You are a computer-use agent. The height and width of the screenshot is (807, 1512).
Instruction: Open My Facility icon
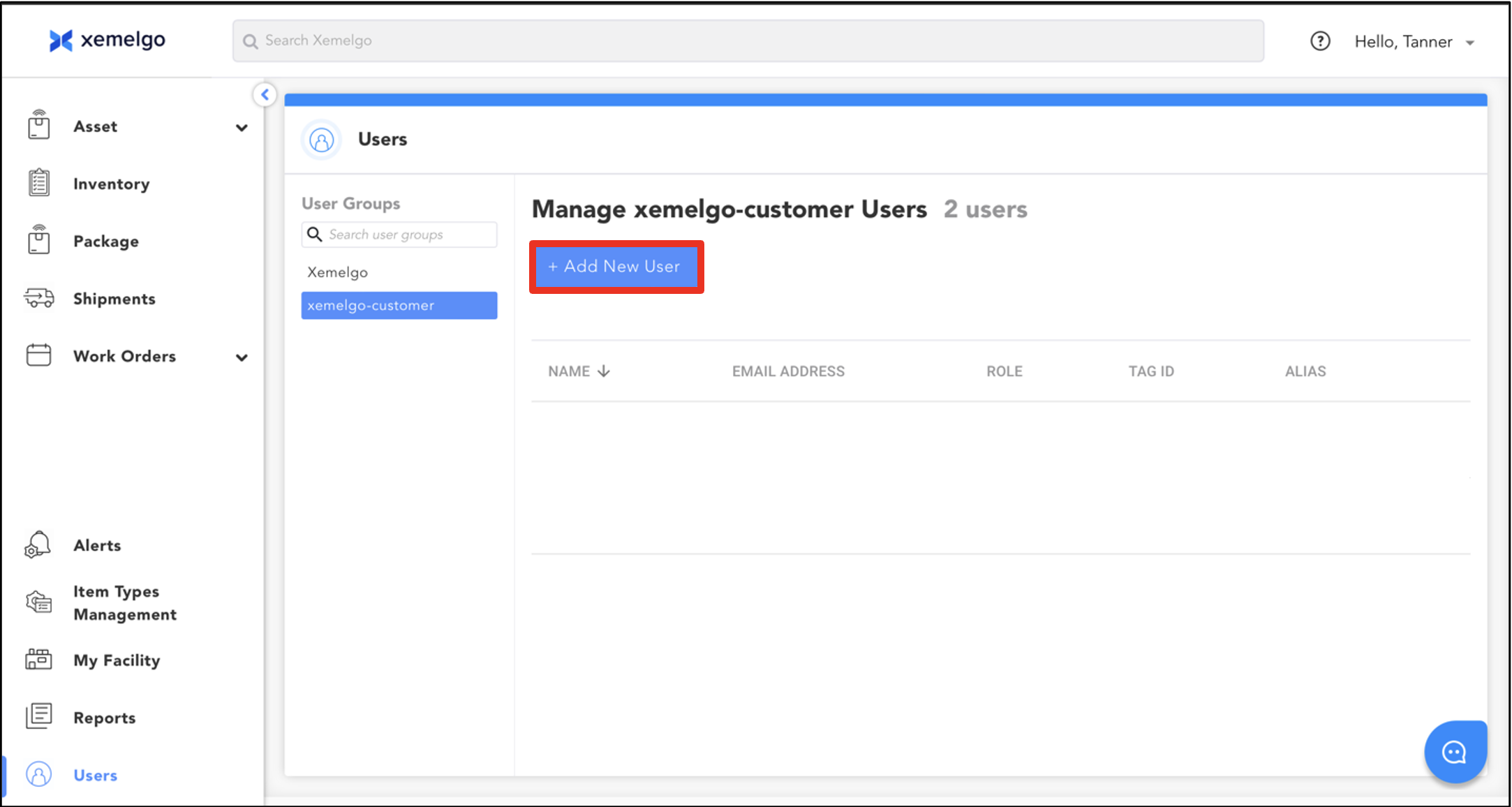coord(39,659)
